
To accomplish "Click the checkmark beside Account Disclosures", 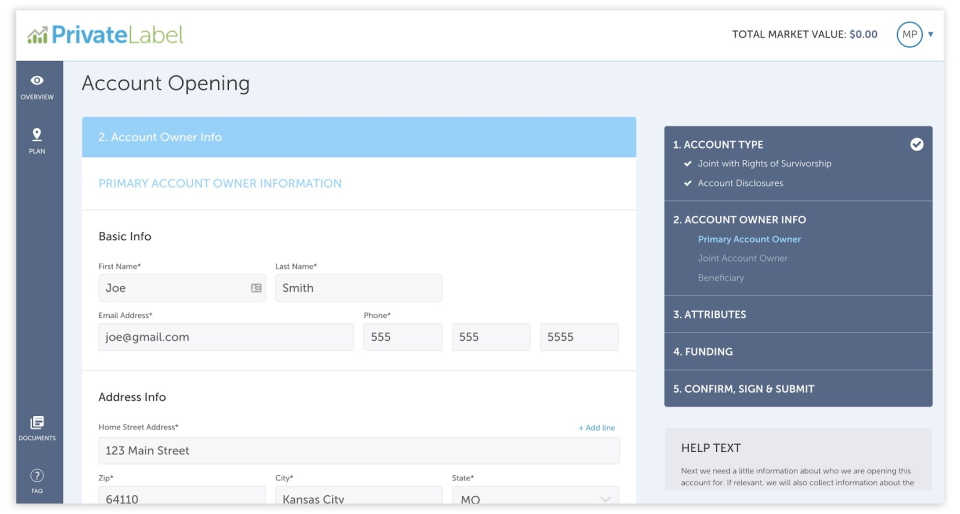I will [688, 183].
